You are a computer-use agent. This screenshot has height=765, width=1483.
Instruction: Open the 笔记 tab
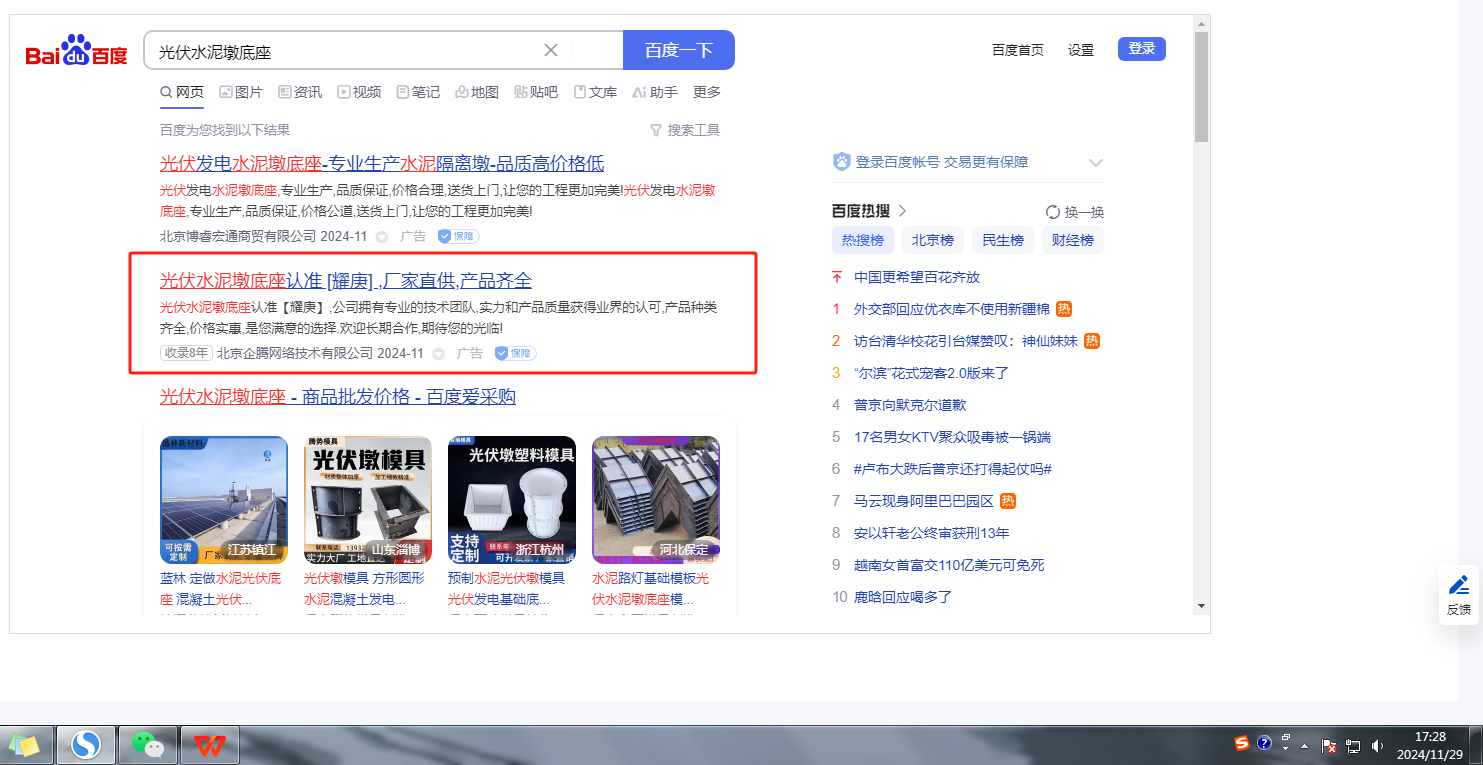(418, 92)
